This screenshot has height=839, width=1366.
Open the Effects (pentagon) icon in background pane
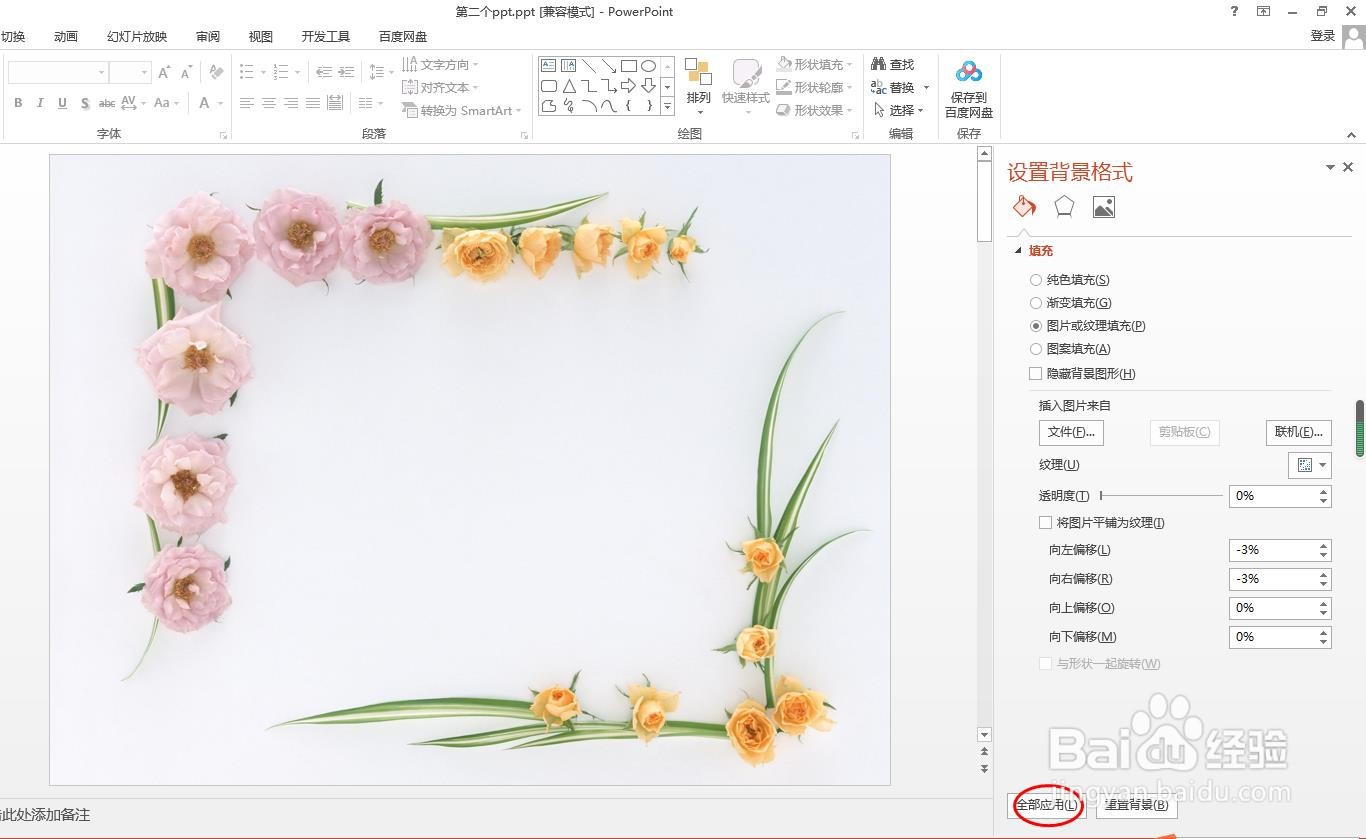(1063, 206)
